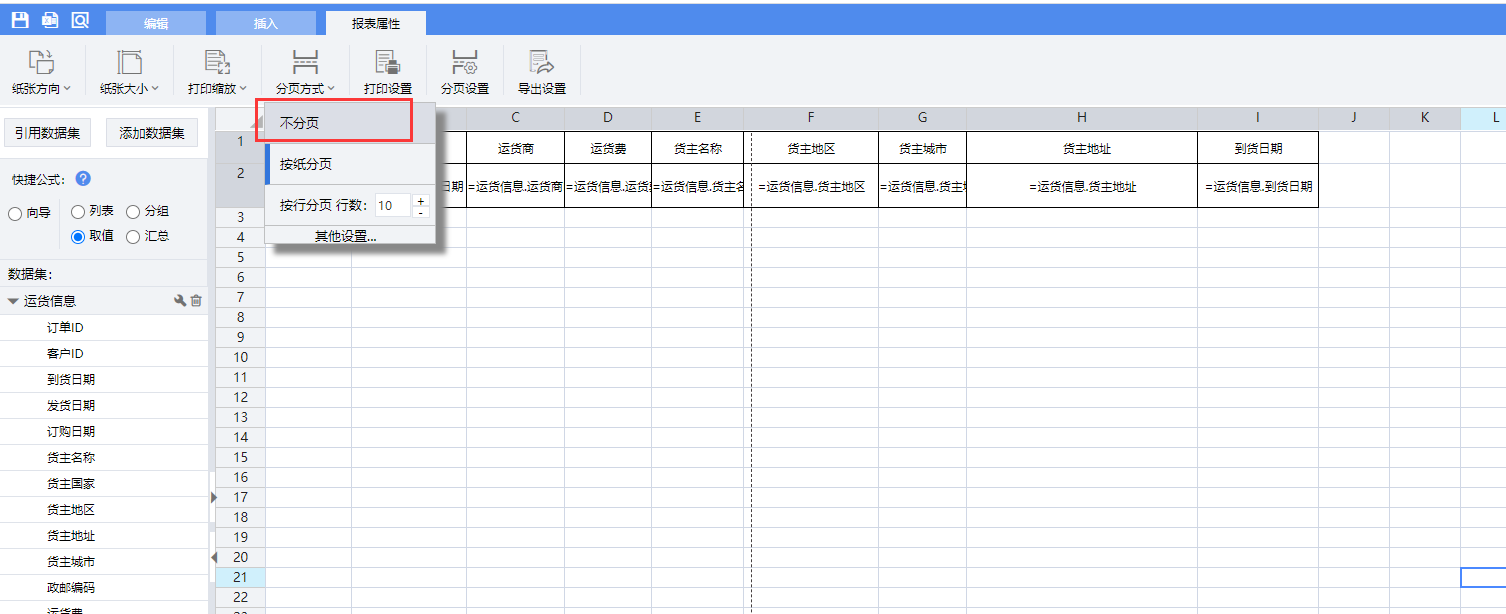1506x614 pixels.
Task: Click the 快捷公式 help question icon
Action: pos(84,179)
